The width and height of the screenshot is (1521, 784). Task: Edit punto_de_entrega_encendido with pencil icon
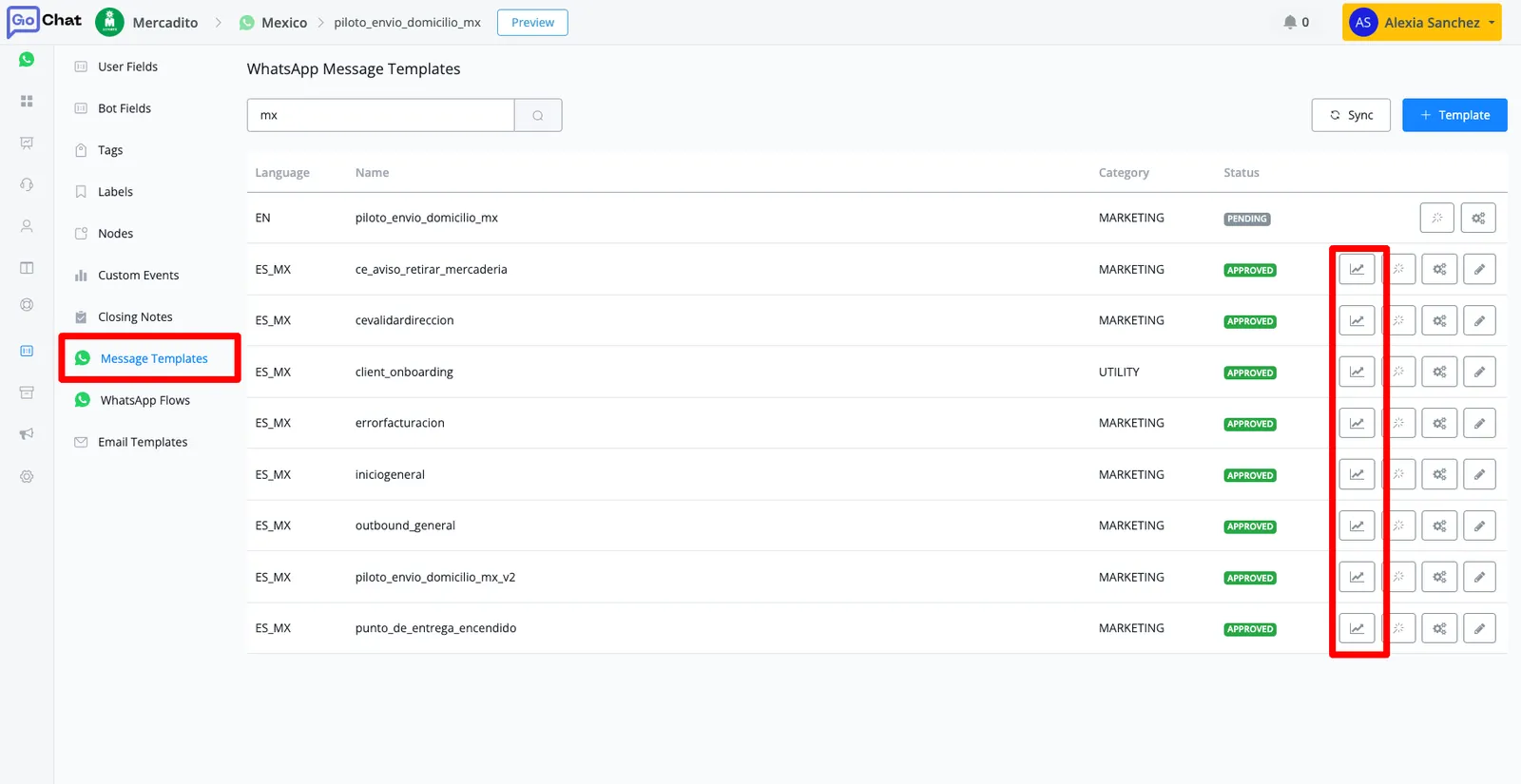click(x=1479, y=628)
